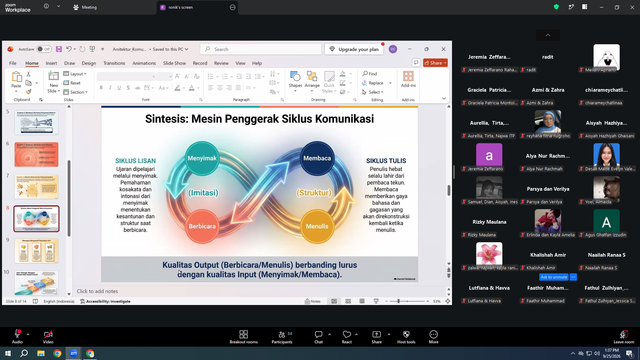Switch to the Insert tab
Viewport: 640px width, 360px height.
coord(51,63)
